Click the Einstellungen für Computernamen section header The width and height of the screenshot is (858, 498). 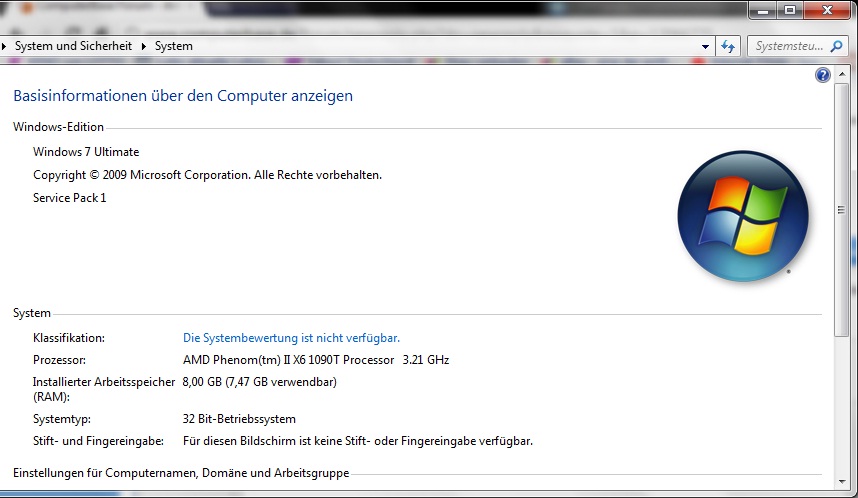(181, 473)
